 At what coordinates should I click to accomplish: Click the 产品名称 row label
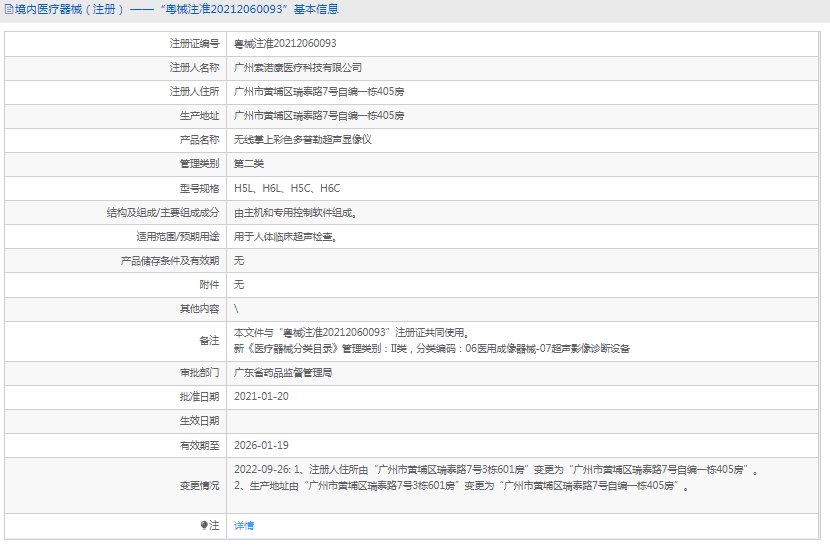(199, 140)
